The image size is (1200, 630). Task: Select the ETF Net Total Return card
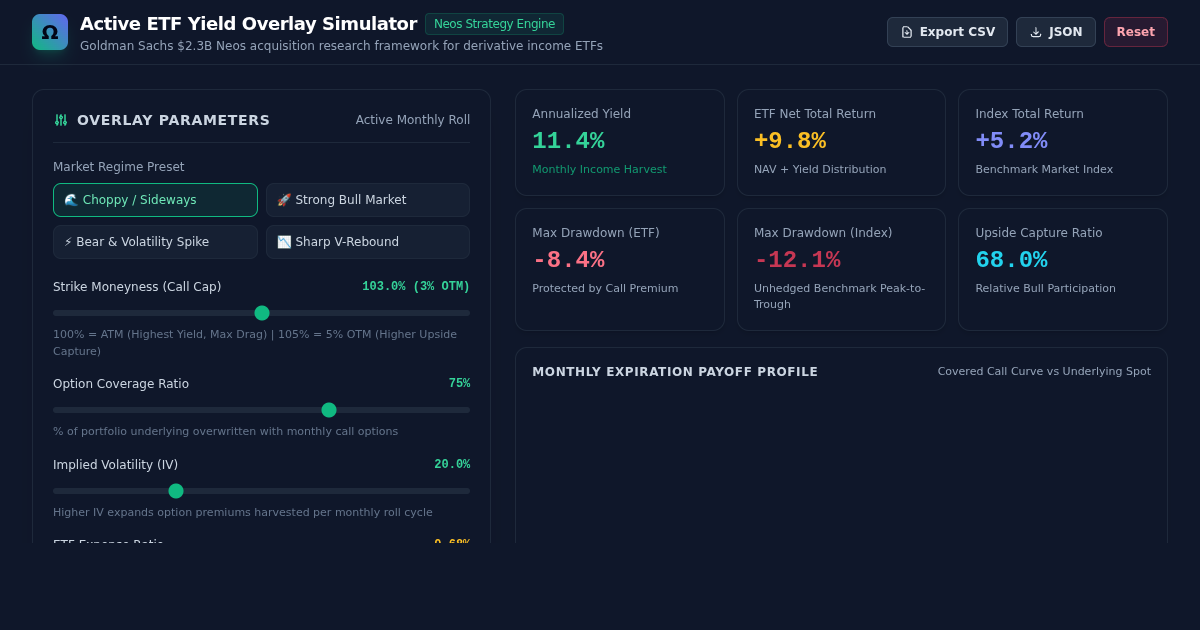pyautogui.click(x=841, y=143)
